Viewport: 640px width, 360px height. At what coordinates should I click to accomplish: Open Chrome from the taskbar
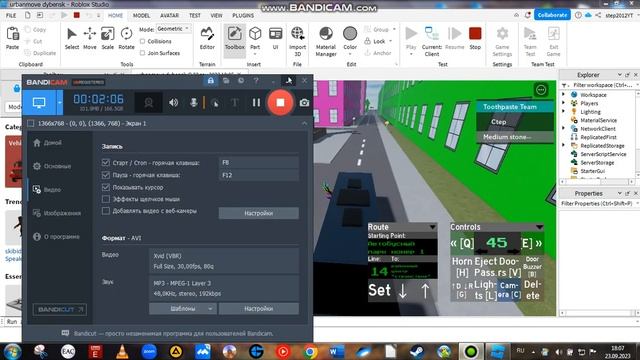coord(310,351)
